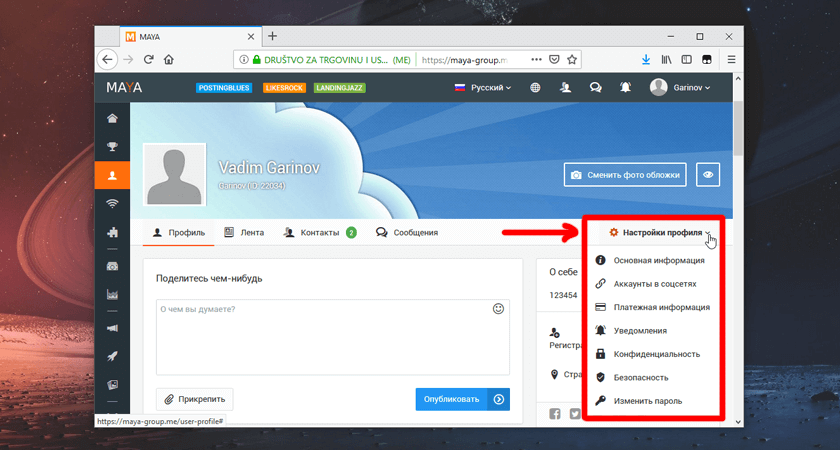Open the puzzle piece icon in sidebar

tap(112, 232)
